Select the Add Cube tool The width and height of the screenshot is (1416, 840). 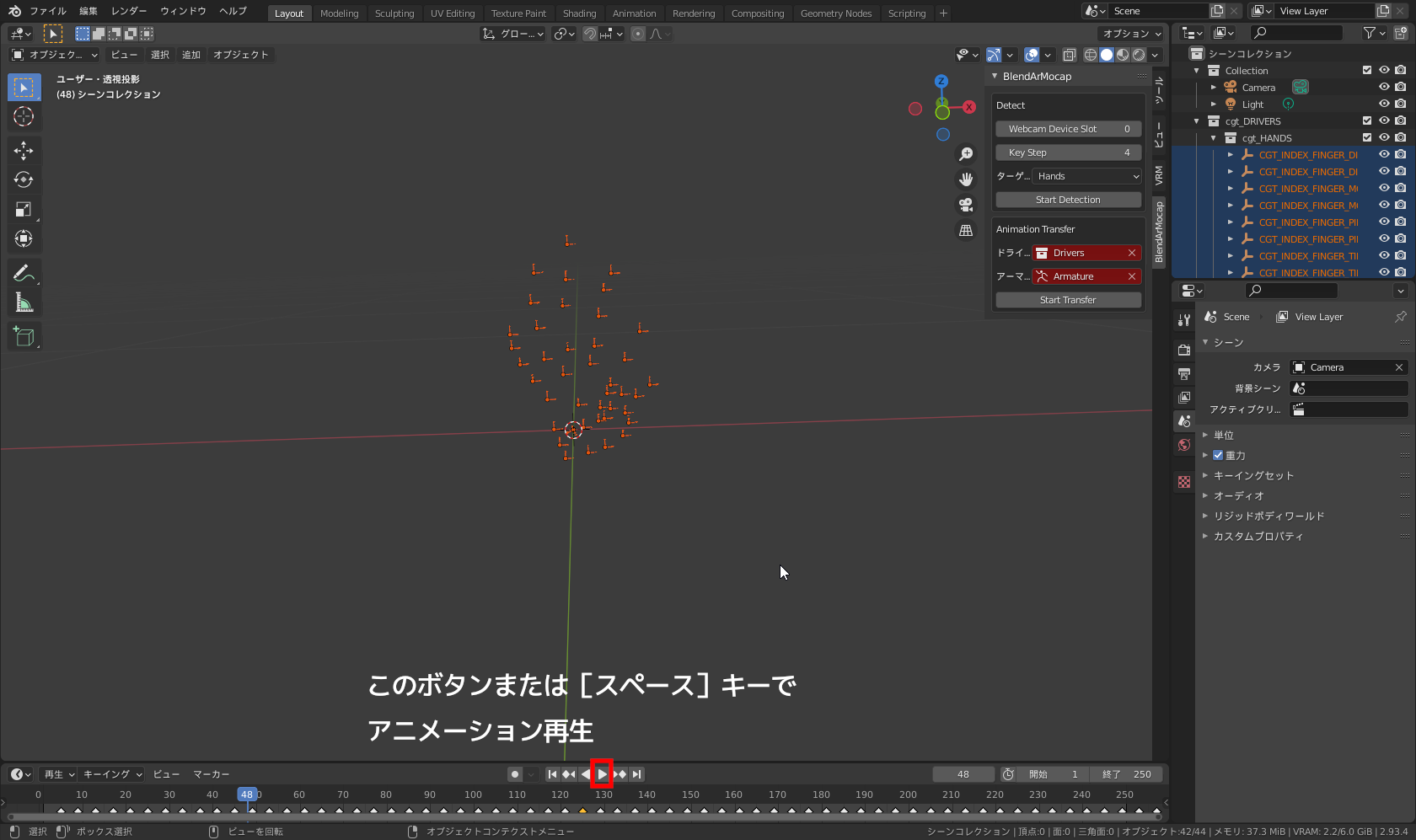pos(24,337)
